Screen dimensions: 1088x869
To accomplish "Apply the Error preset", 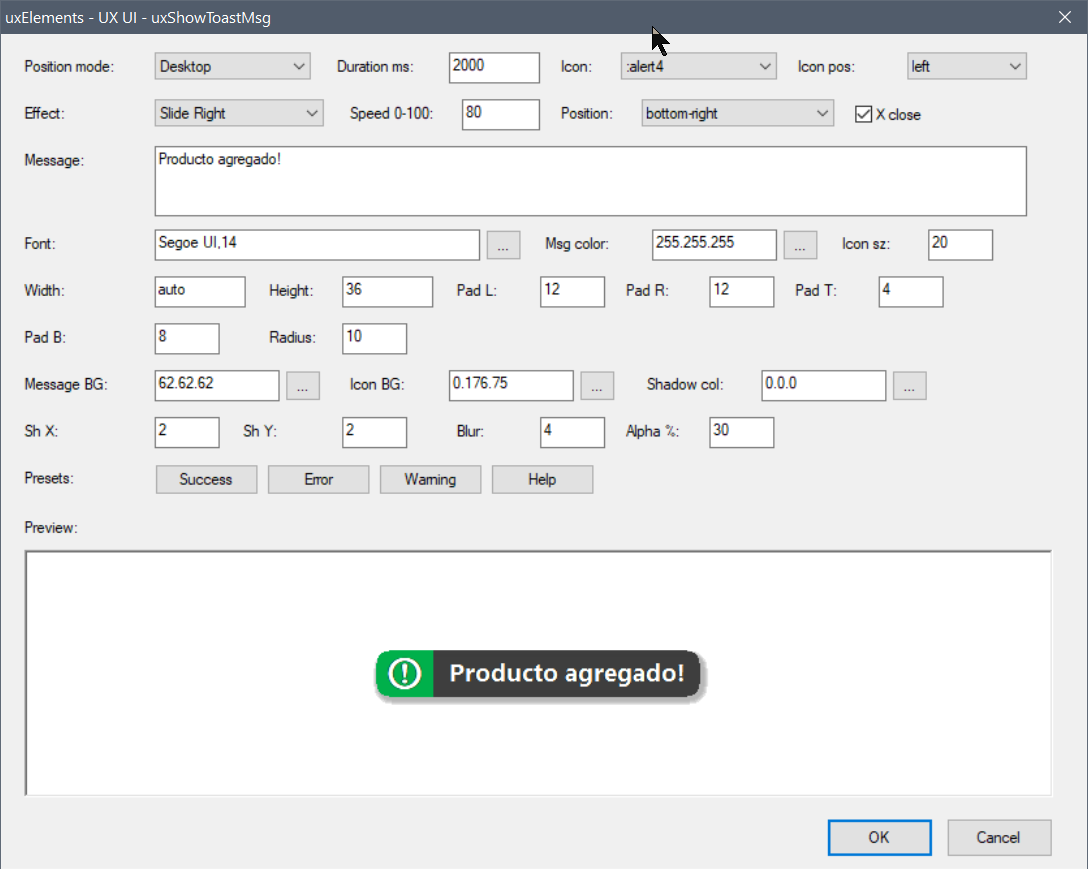I will [318, 480].
